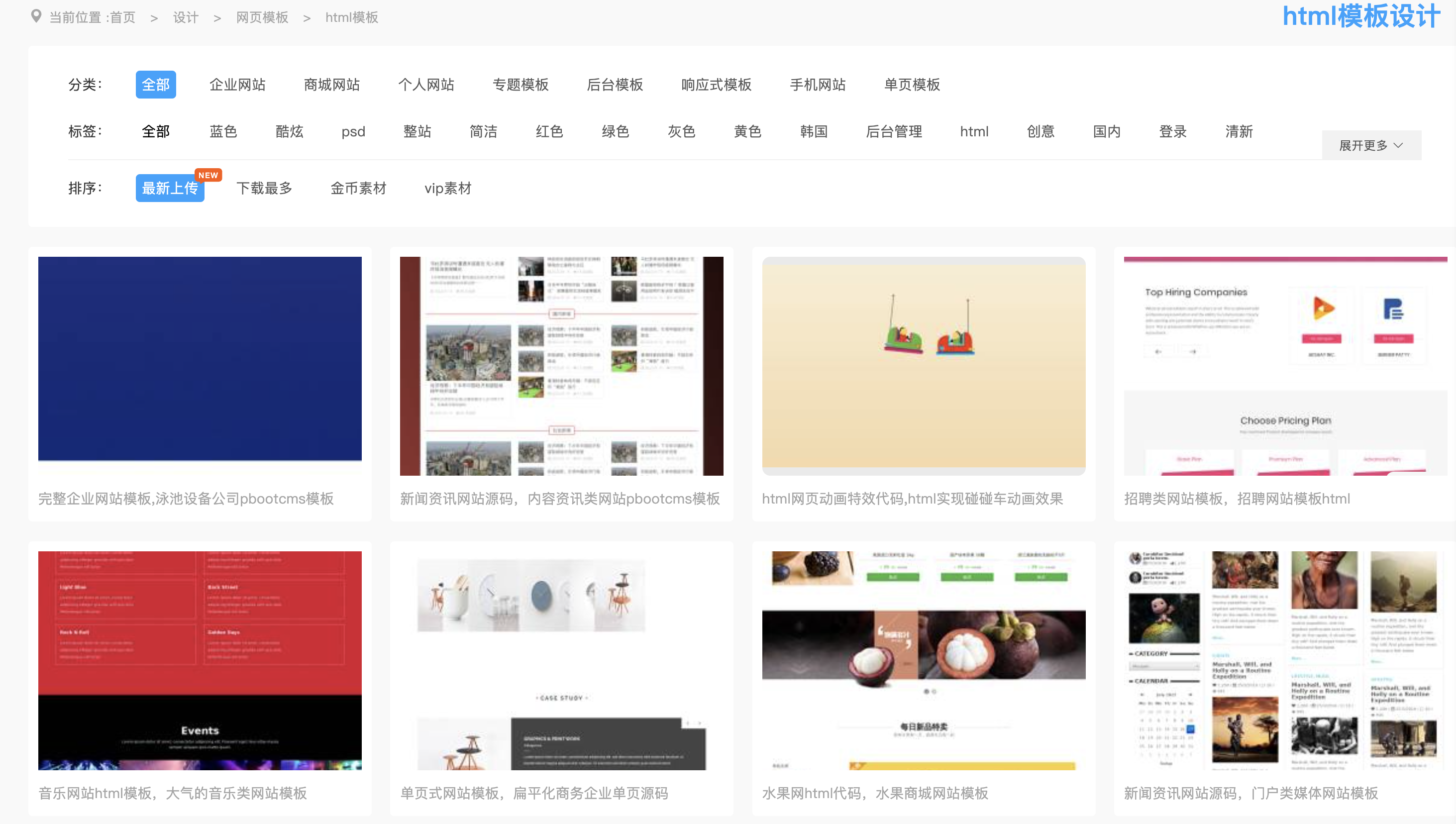Viewport: 1456px width, 824px height.
Task: Click the location pin icon in breadcrumb
Action: (36, 16)
